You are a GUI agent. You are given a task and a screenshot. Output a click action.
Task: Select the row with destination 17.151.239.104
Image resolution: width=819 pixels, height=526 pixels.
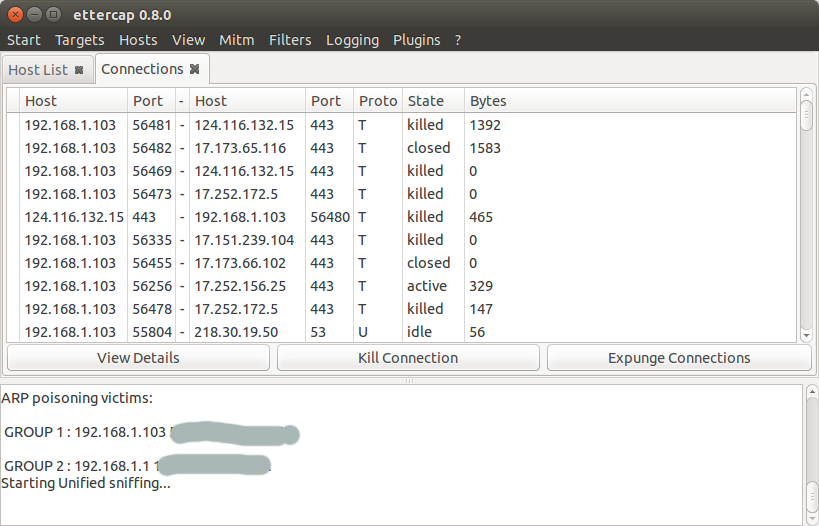tap(401, 240)
